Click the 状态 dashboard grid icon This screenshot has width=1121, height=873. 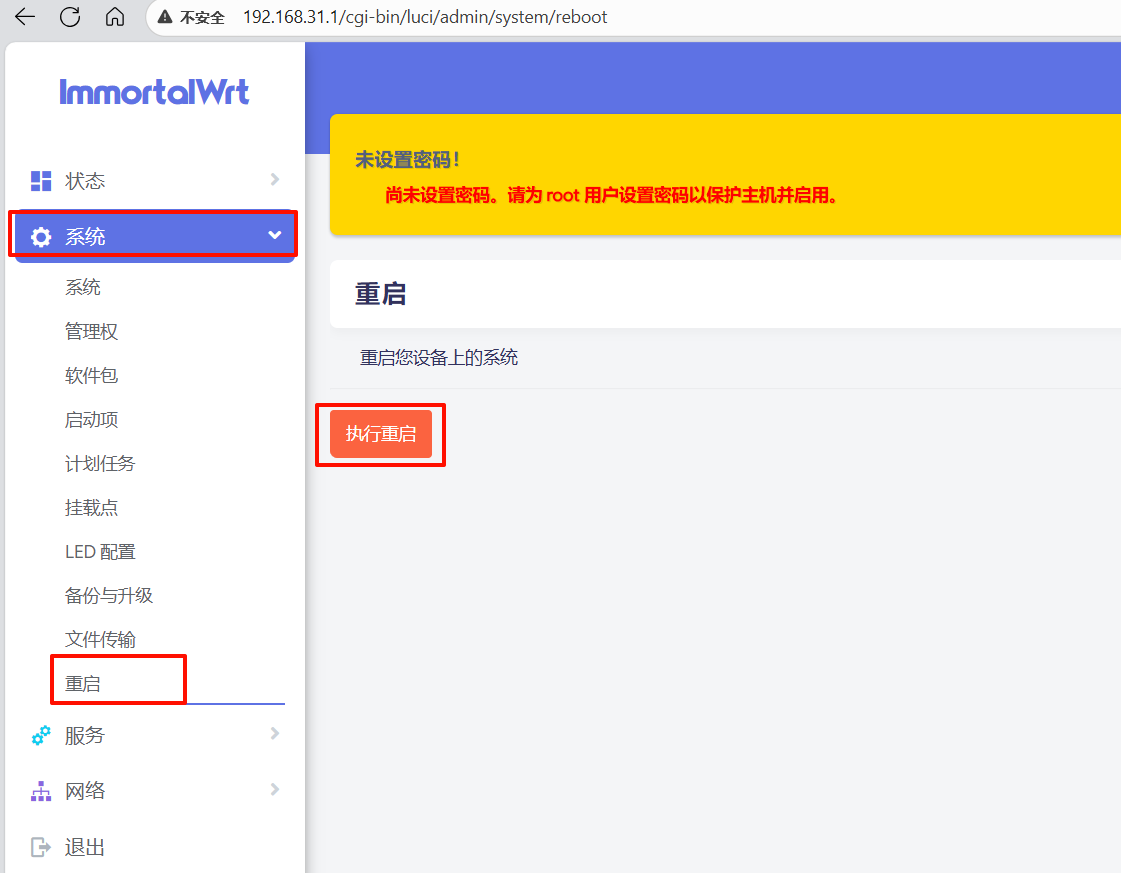click(x=41, y=181)
